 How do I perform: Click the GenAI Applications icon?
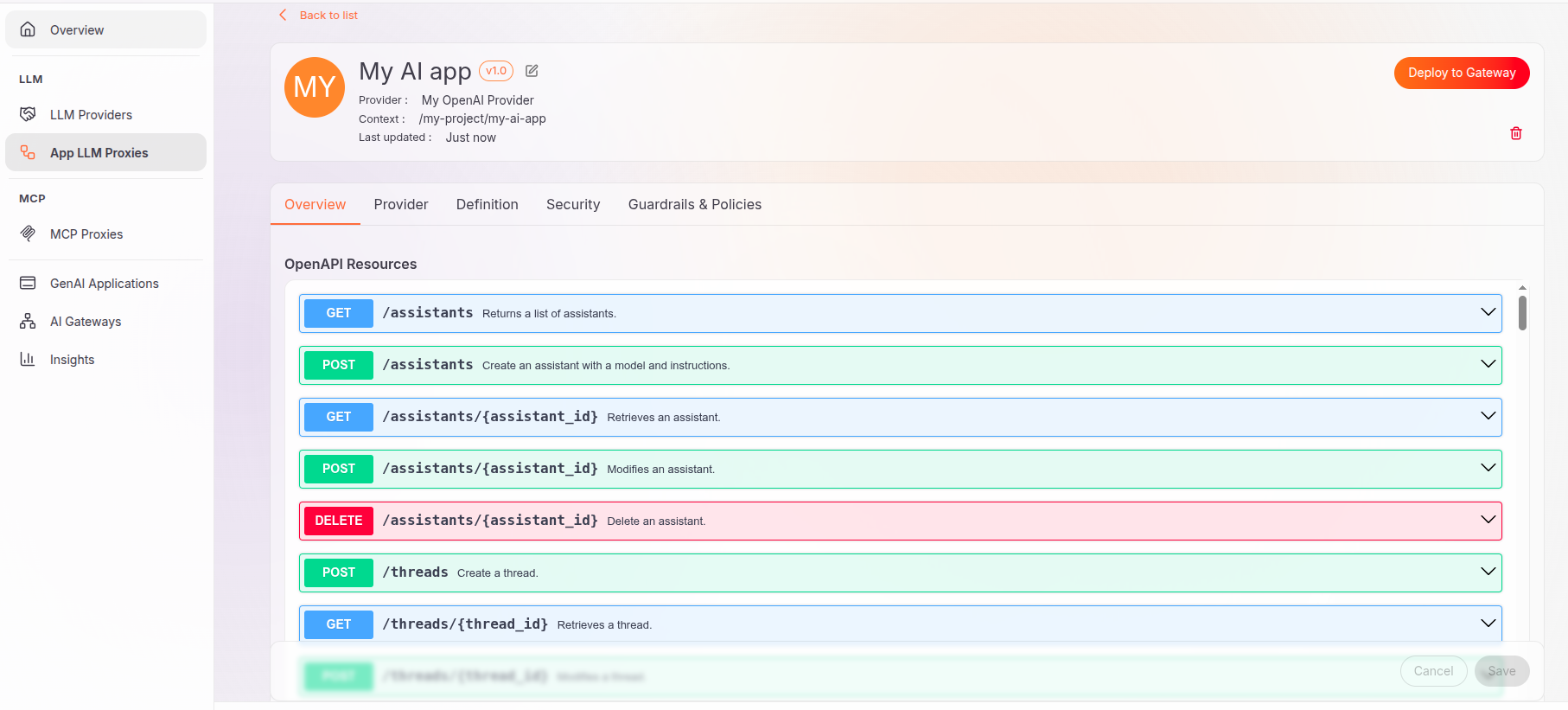(x=28, y=283)
